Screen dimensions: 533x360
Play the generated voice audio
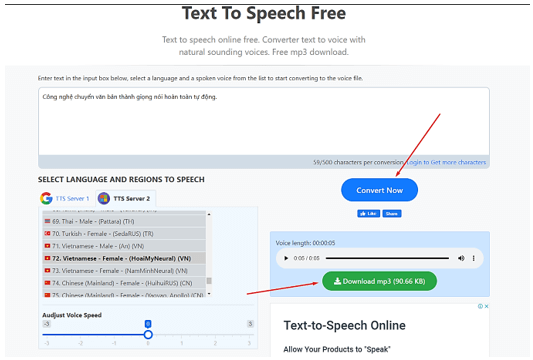coord(286,258)
